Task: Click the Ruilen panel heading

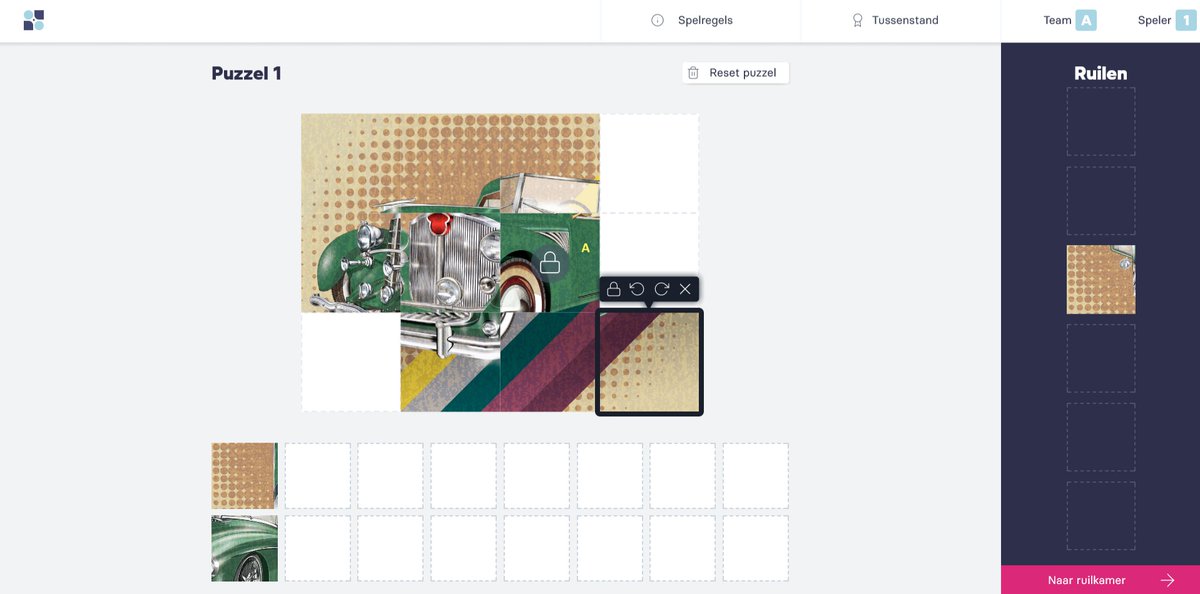Action: [x=1101, y=73]
